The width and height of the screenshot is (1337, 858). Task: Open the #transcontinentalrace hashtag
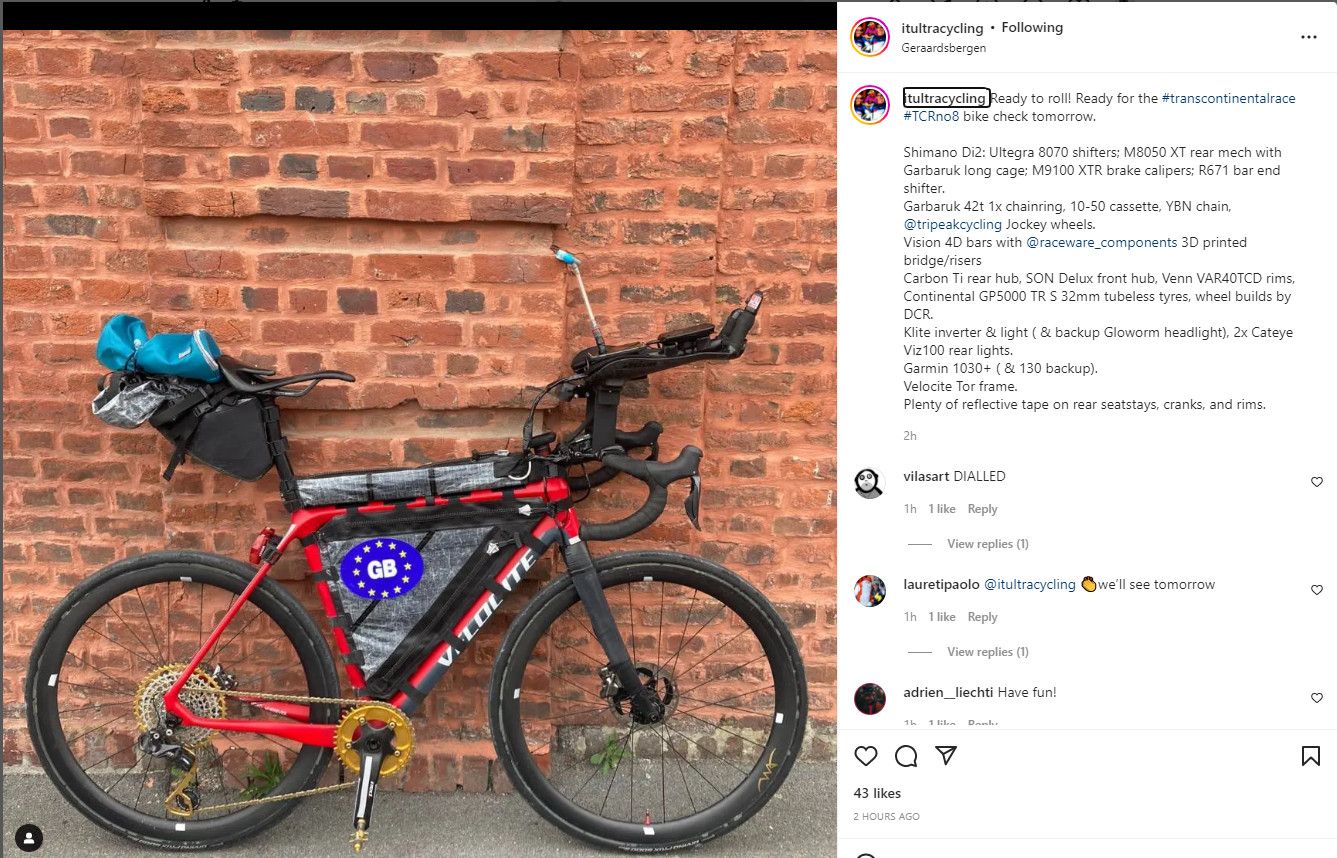[1228, 99]
